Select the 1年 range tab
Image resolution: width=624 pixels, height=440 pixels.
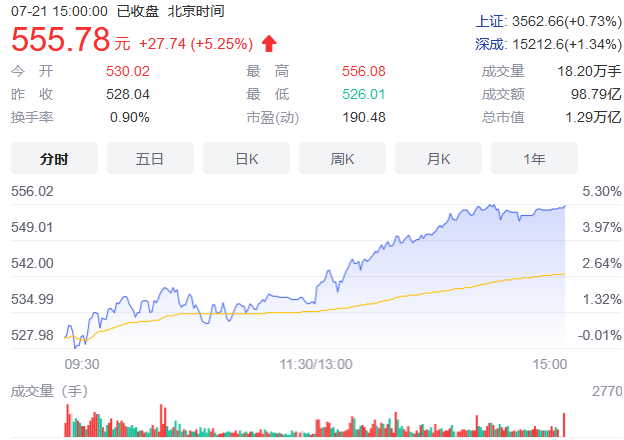(534, 158)
